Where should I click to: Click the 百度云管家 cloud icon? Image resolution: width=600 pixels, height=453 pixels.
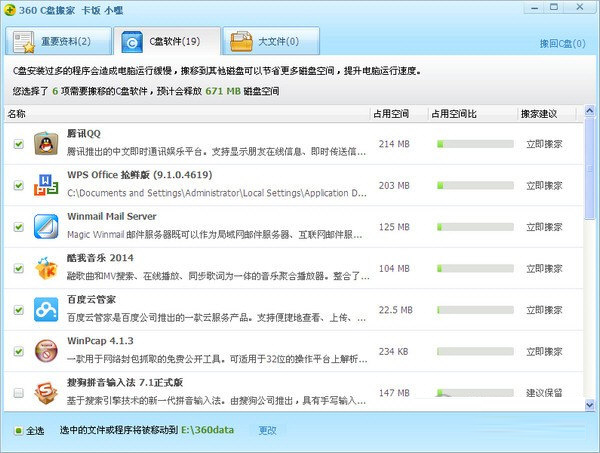47,309
